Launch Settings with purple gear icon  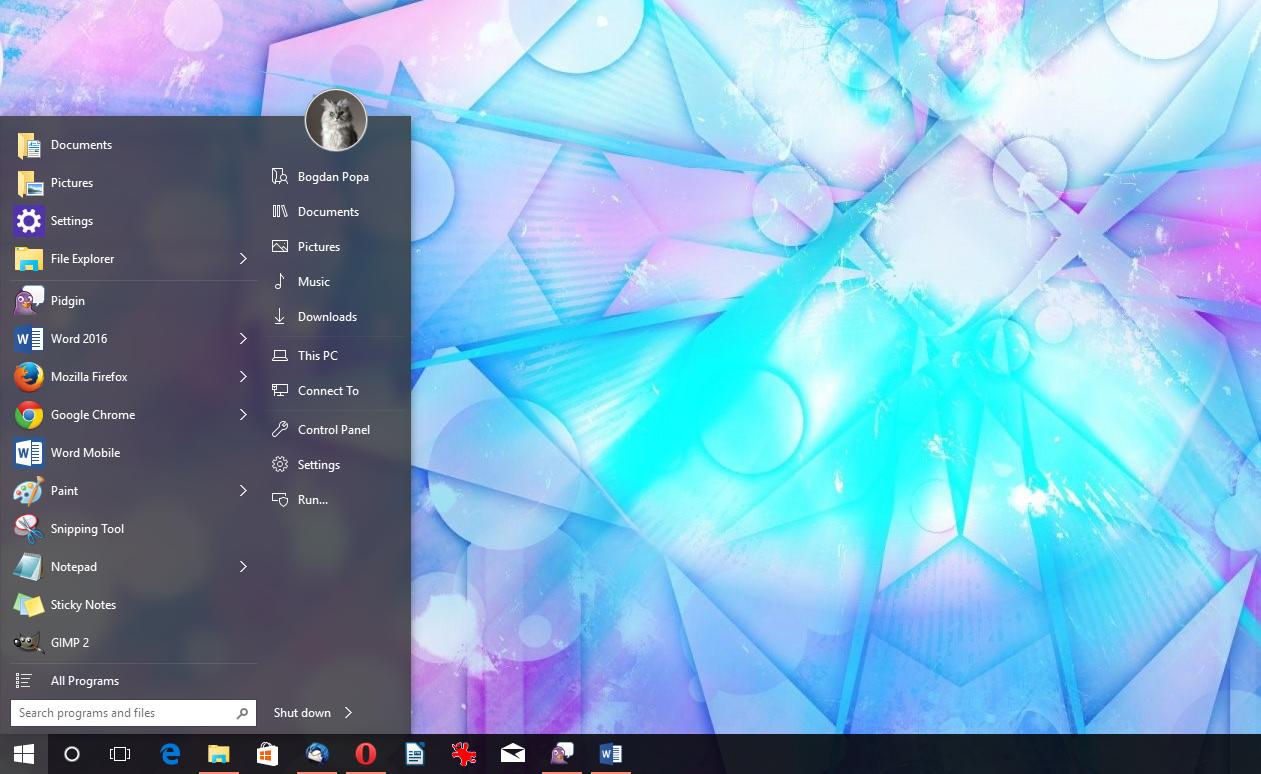pyautogui.click(x=133, y=221)
